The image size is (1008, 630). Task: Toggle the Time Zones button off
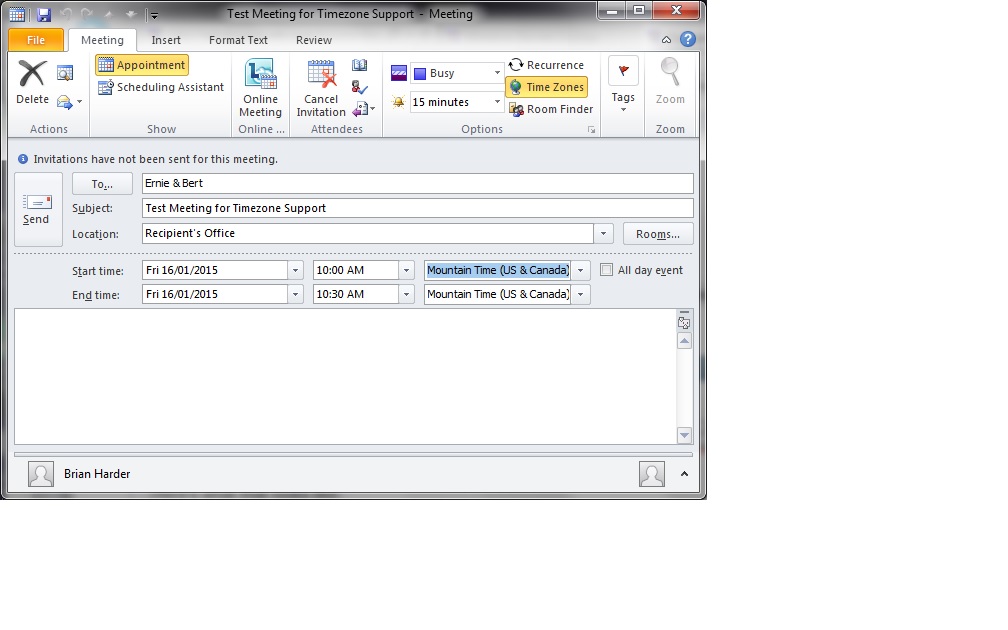point(546,87)
